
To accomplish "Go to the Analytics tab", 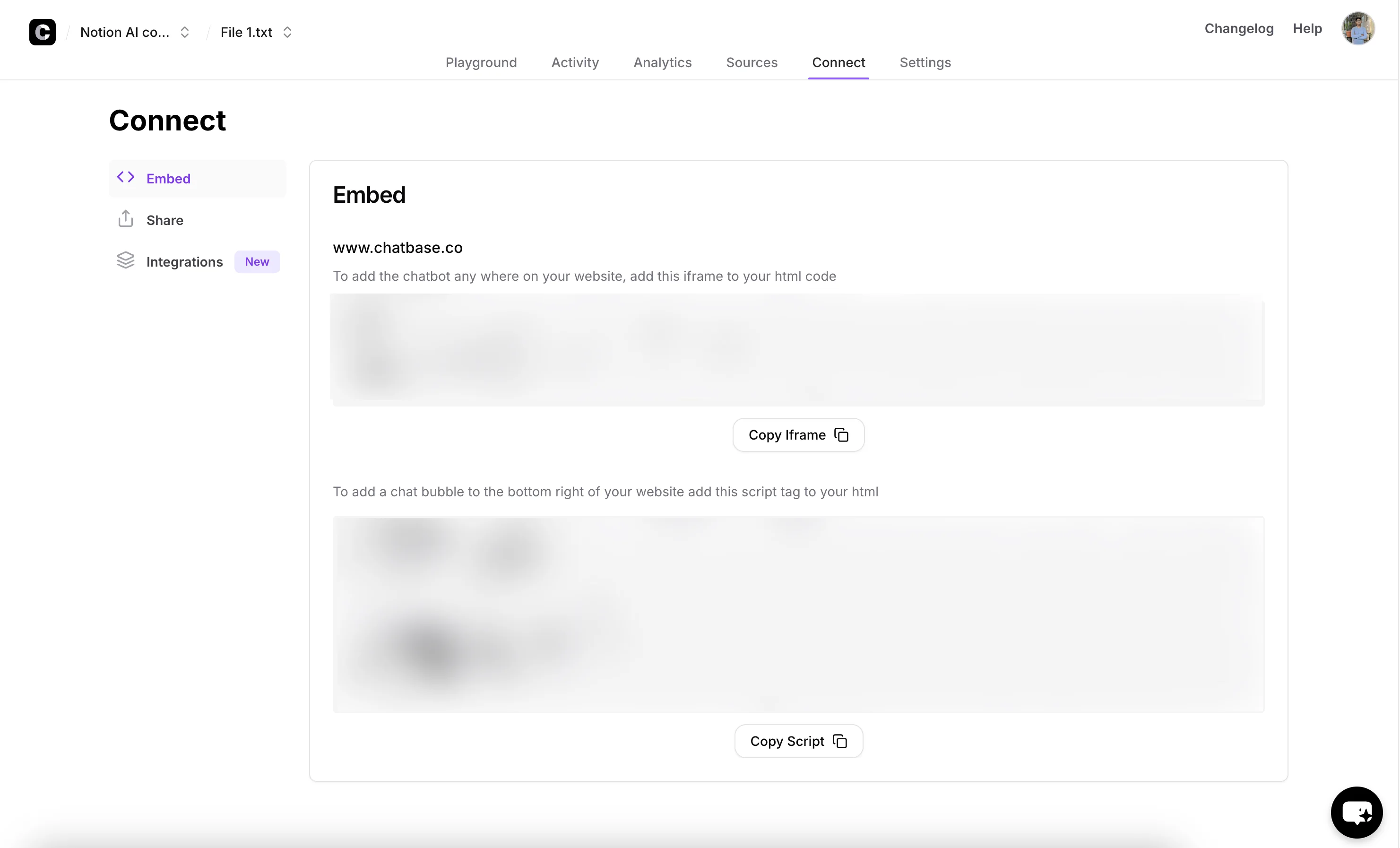I will click(x=662, y=62).
